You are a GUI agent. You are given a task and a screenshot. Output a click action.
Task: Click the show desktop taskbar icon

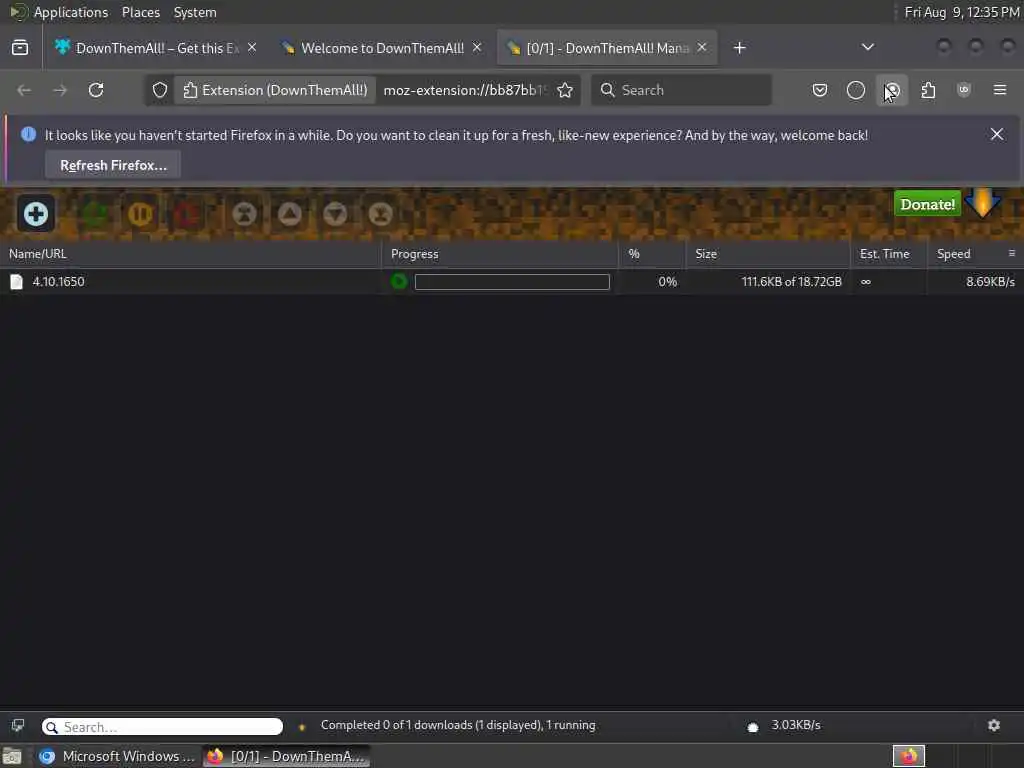(x=12, y=756)
